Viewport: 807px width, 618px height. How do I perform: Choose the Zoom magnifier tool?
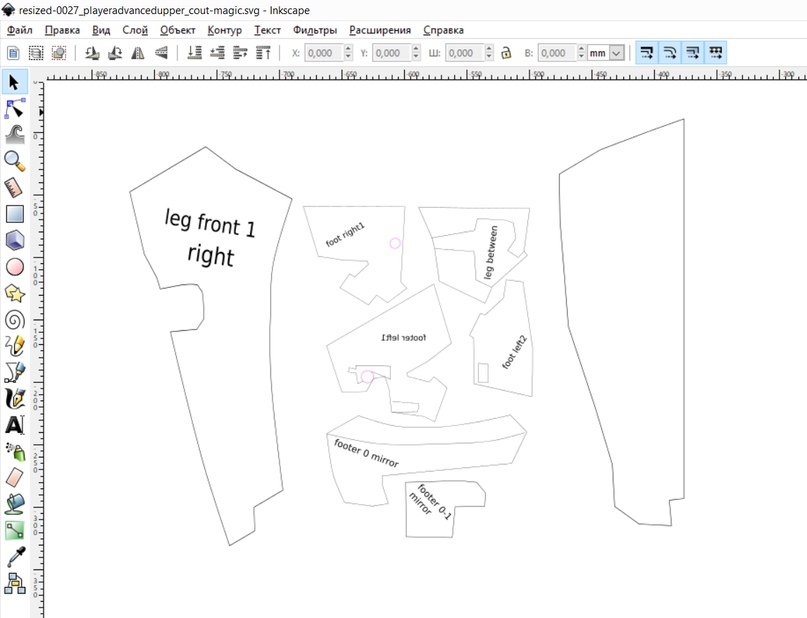click(x=14, y=162)
